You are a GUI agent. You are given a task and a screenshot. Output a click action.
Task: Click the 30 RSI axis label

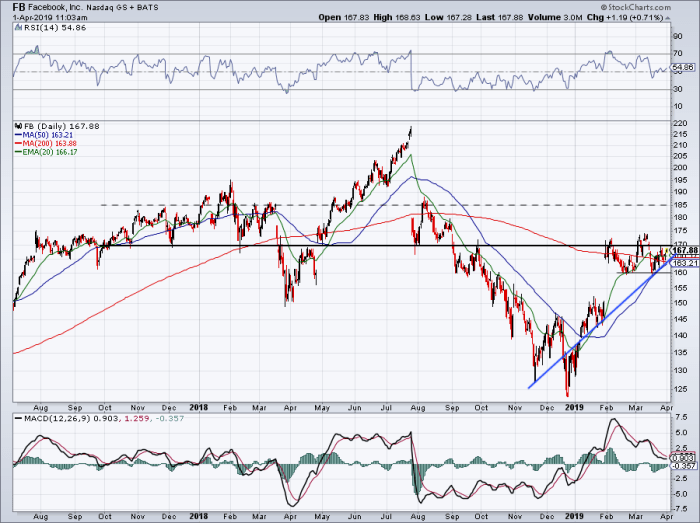point(678,89)
